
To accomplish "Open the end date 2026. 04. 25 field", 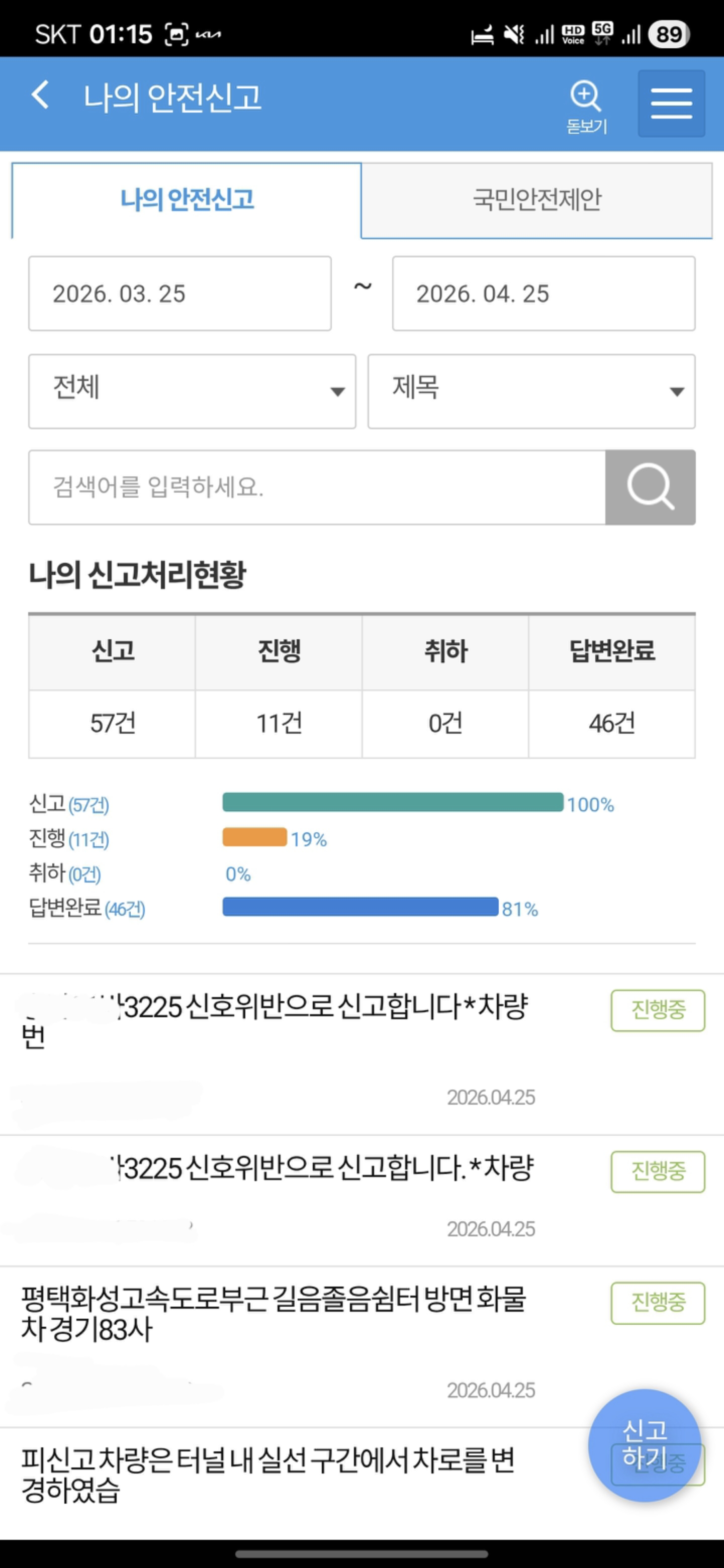I will point(543,293).
